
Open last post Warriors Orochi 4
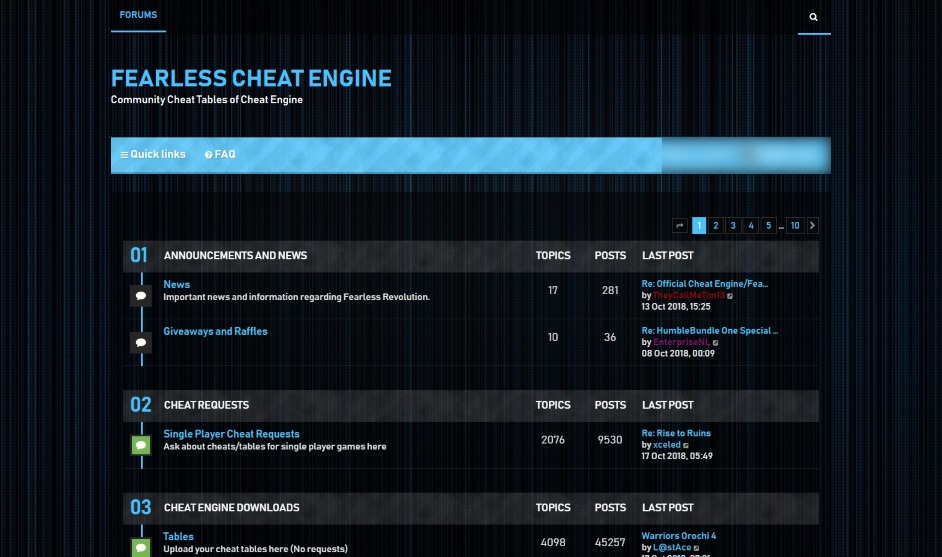(679, 535)
